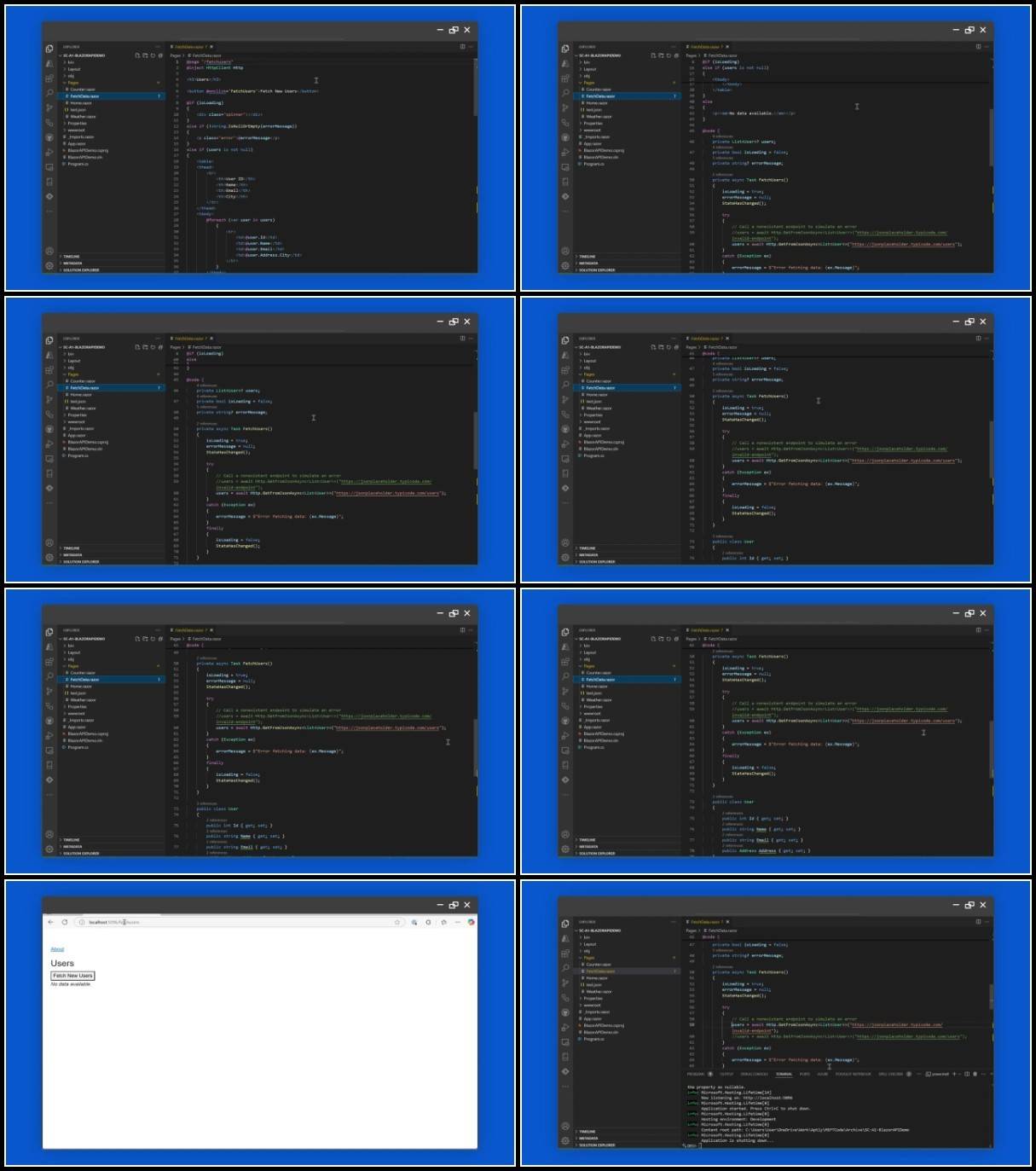Bookmark the localhost page with the star

click(397, 922)
